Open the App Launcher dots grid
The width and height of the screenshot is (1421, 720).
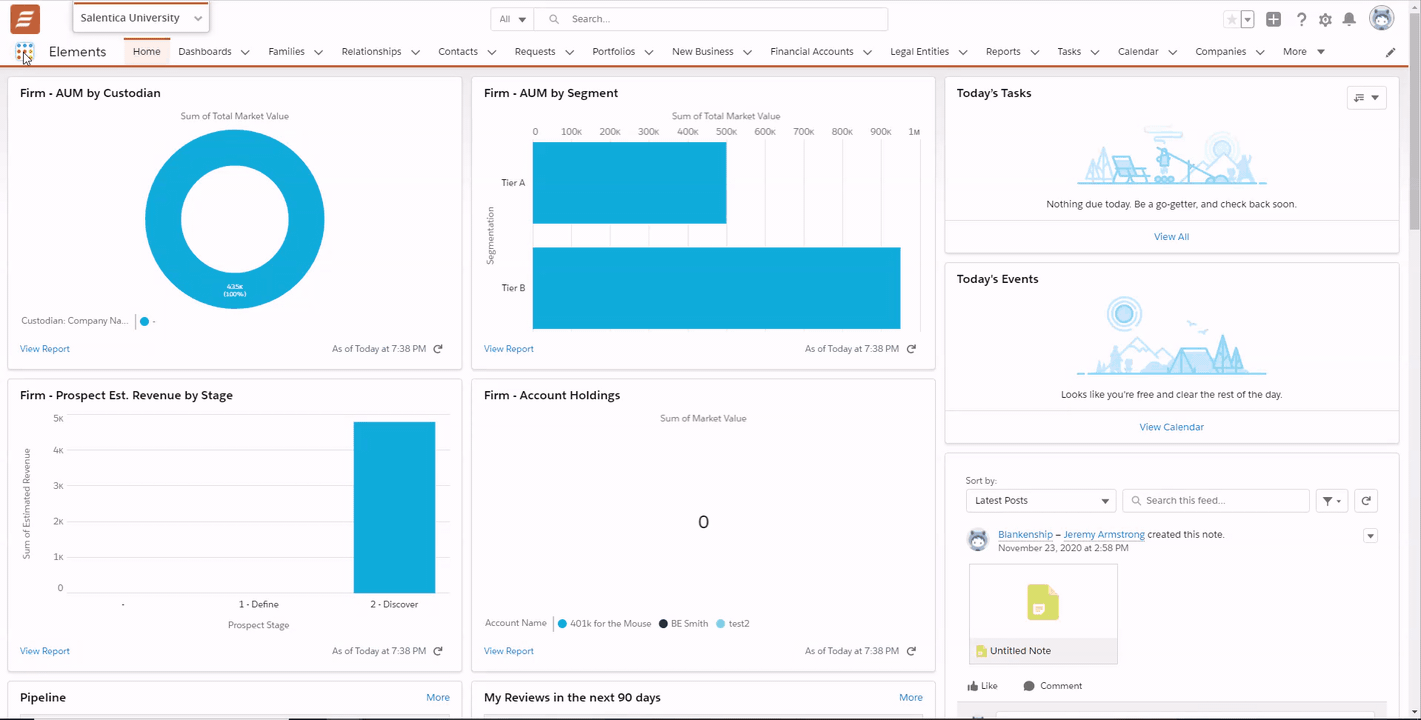(x=25, y=52)
